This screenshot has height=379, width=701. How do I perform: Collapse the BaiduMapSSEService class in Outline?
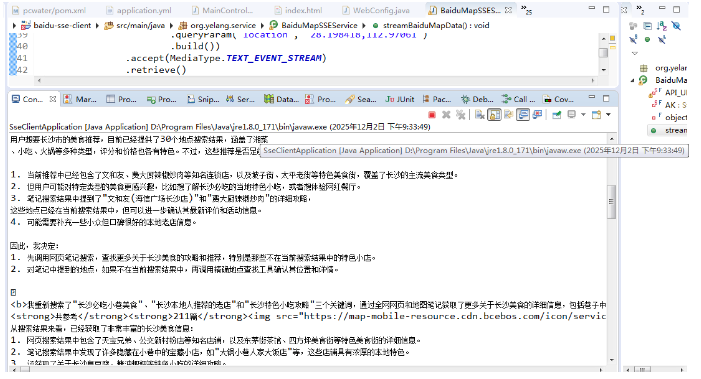pos(633,80)
